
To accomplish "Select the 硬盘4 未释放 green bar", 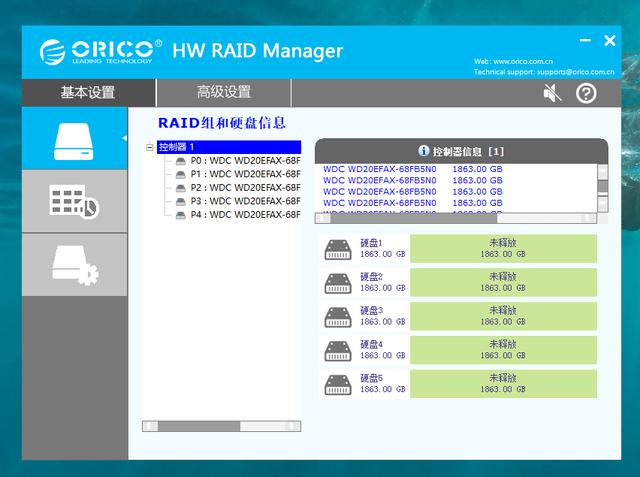I will click(x=503, y=350).
